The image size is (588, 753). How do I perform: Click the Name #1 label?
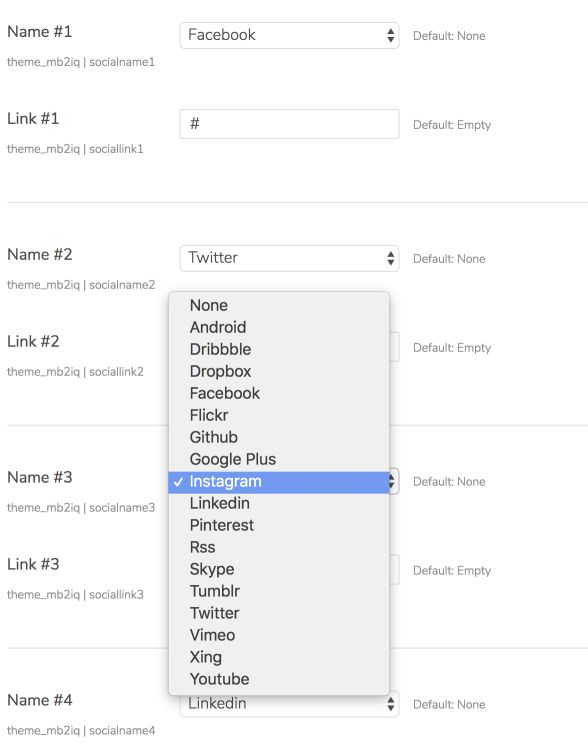click(40, 32)
